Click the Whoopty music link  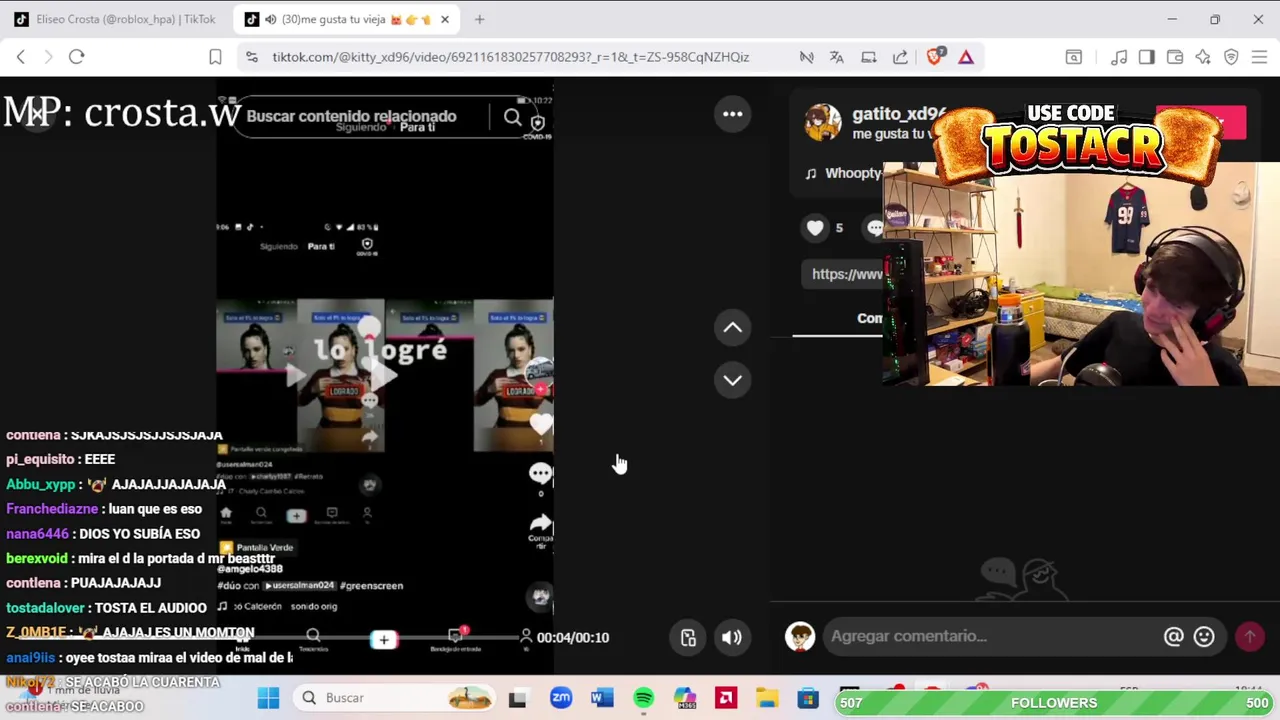pyautogui.click(x=852, y=173)
